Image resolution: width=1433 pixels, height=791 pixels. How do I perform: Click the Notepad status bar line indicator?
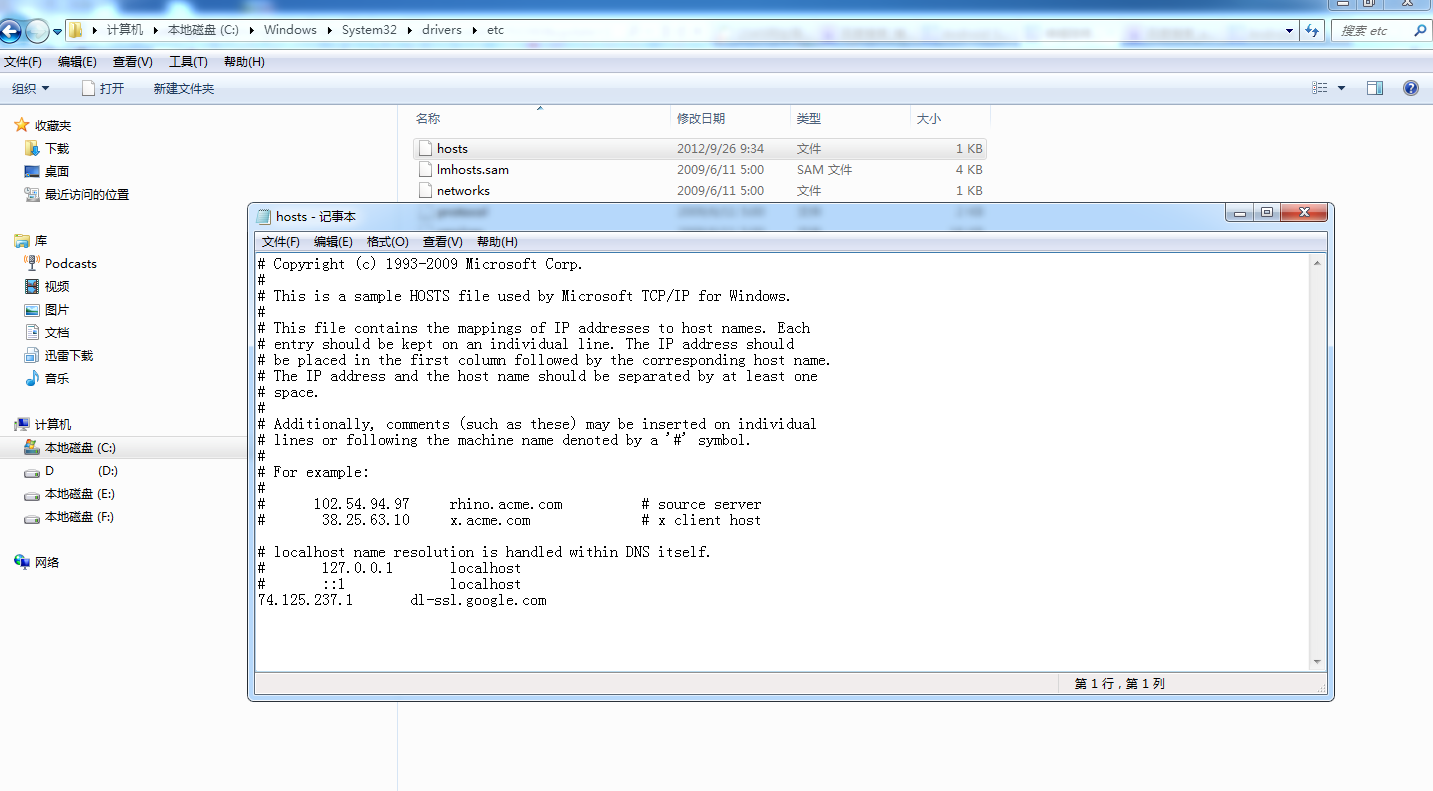(1120, 684)
